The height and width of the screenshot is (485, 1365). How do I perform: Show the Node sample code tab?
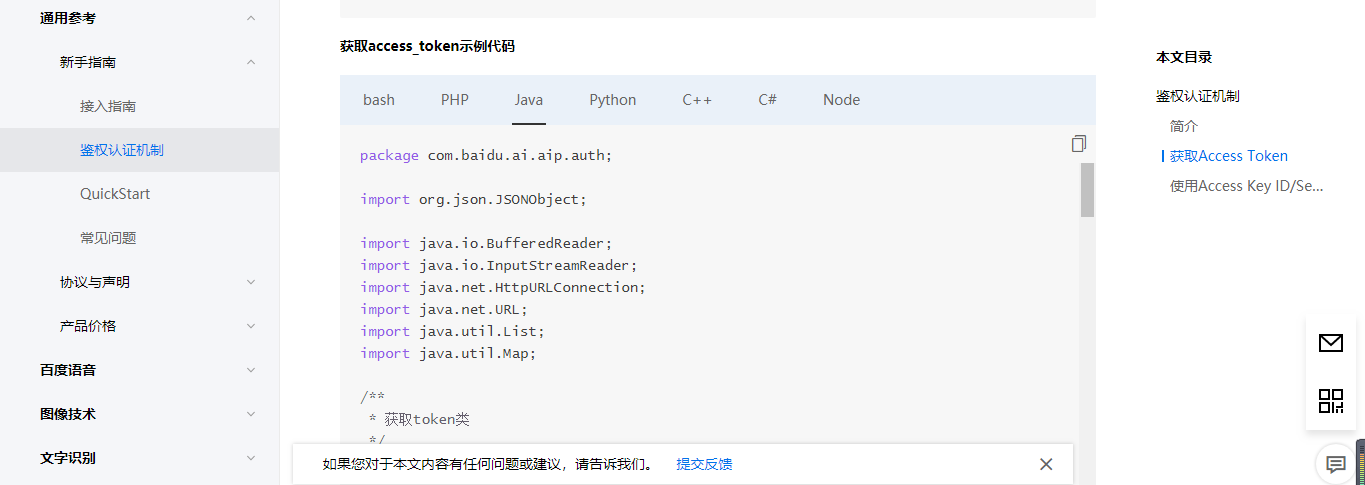point(841,100)
